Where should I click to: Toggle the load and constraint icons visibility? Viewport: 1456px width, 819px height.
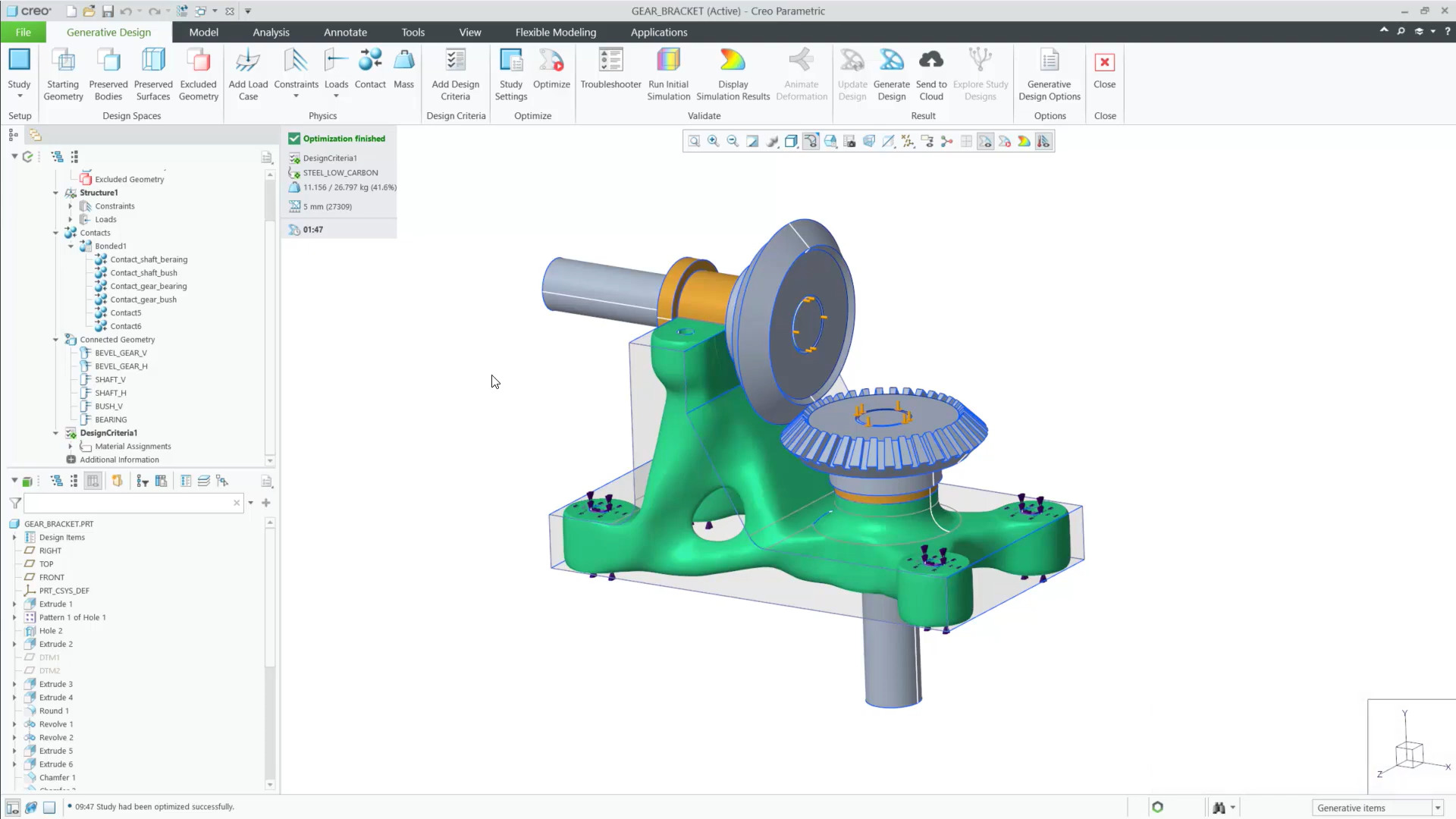click(x=1043, y=141)
